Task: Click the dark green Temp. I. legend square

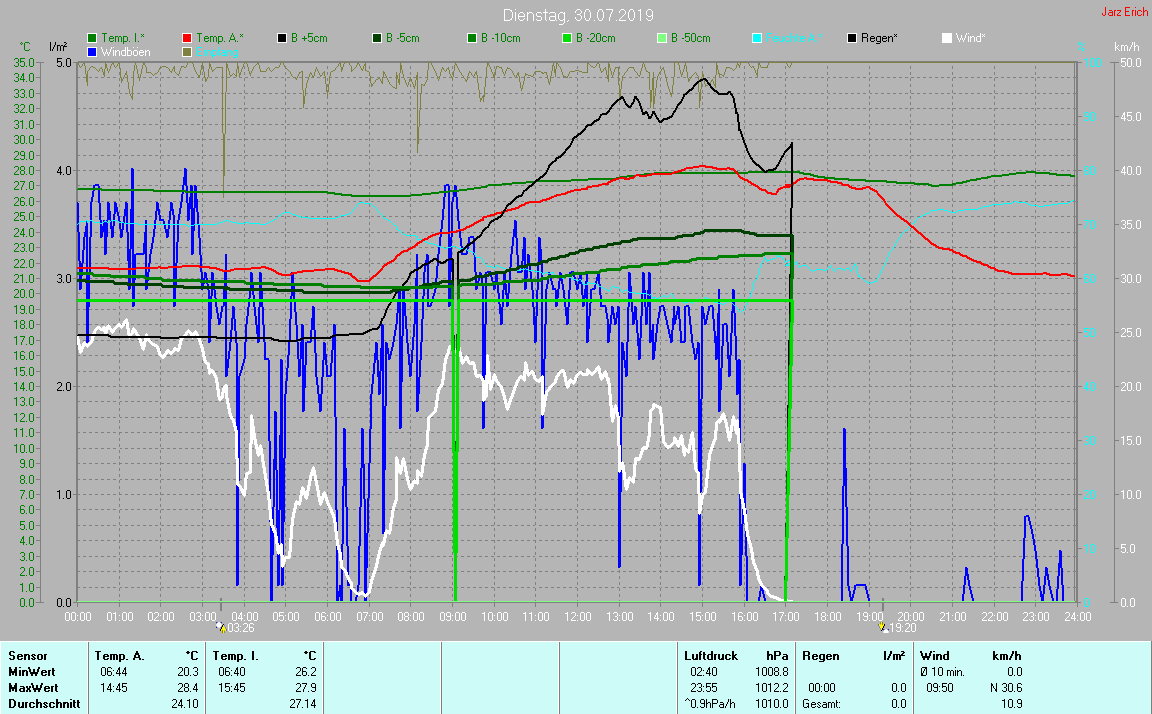Action: pyautogui.click(x=92, y=38)
